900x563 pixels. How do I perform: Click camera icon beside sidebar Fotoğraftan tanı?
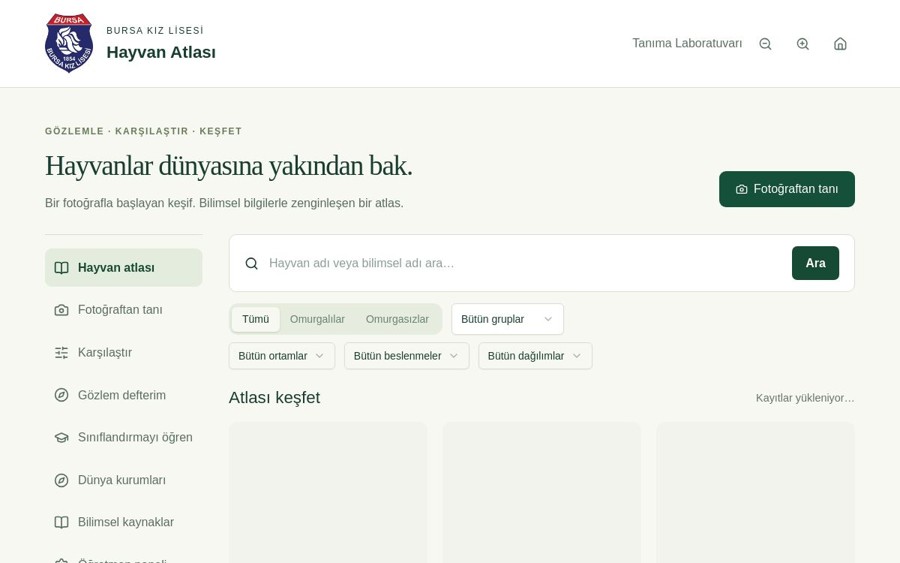pos(61,310)
